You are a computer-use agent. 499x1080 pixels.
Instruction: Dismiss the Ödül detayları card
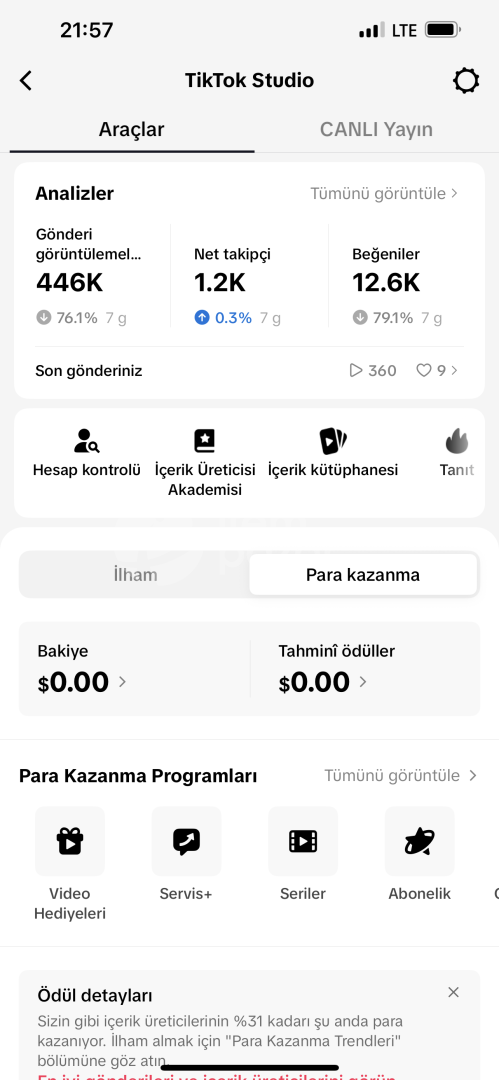(453, 992)
